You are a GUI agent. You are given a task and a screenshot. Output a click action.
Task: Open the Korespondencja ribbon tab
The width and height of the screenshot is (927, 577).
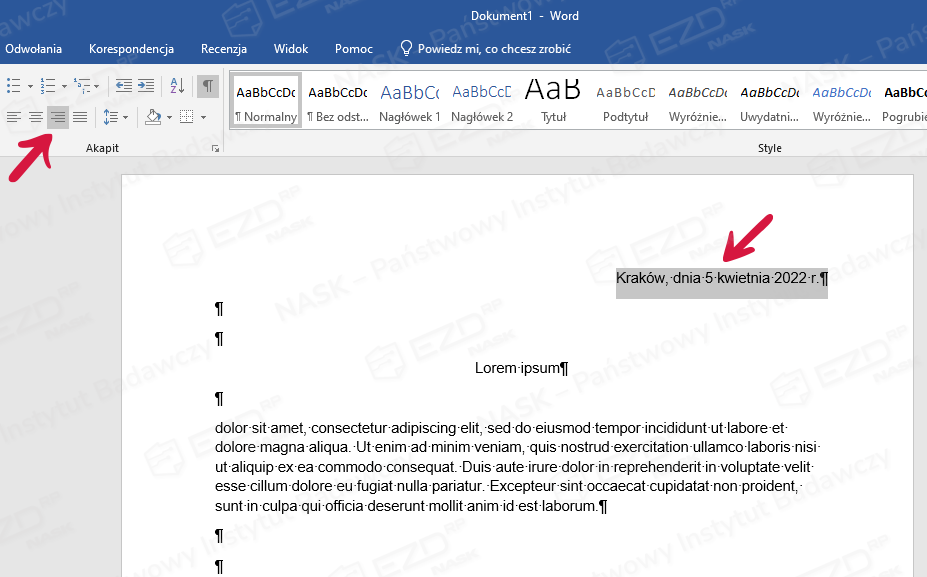[131, 48]
